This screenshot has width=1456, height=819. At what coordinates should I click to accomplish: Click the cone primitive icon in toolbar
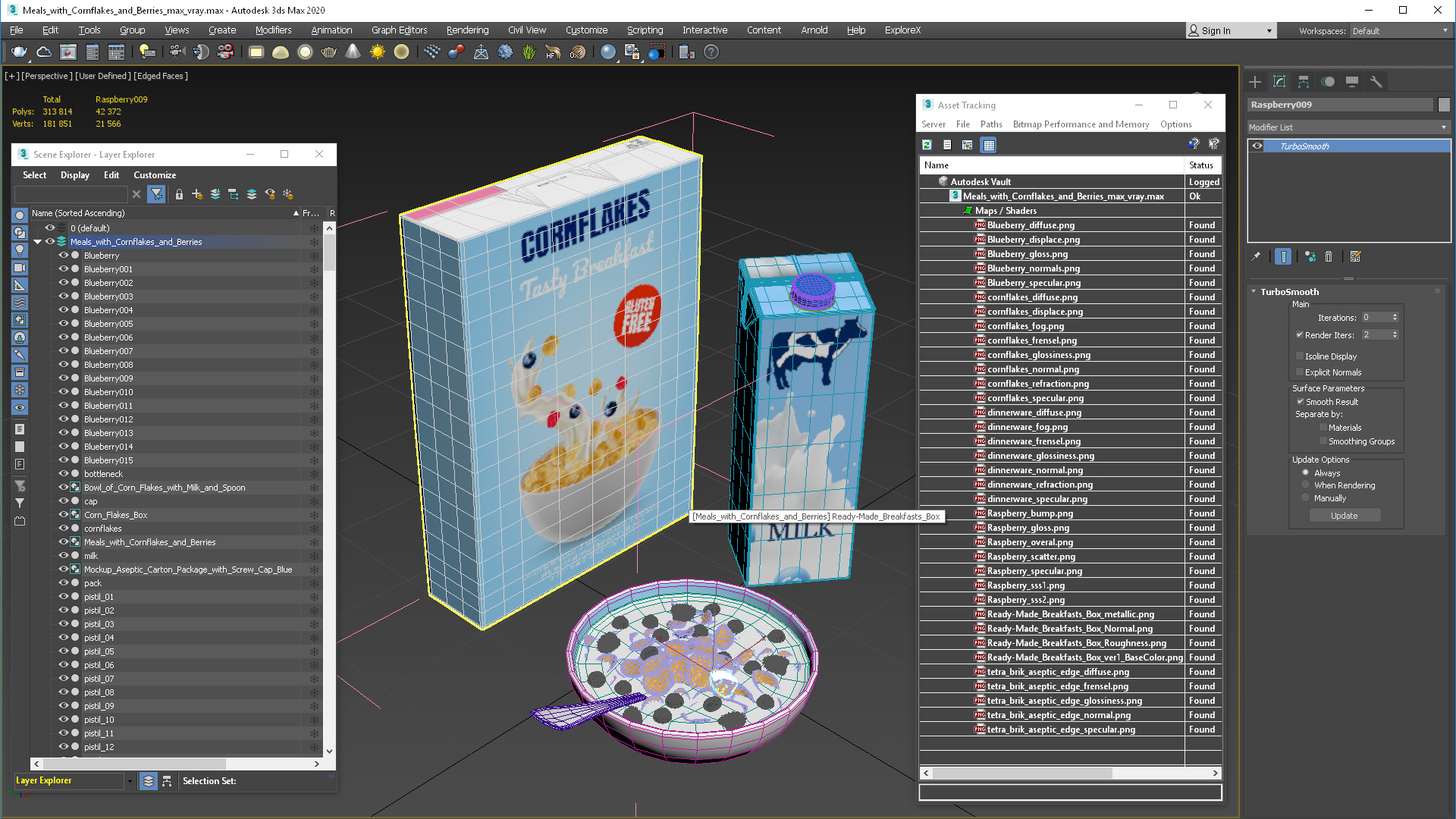pos(353,52)
